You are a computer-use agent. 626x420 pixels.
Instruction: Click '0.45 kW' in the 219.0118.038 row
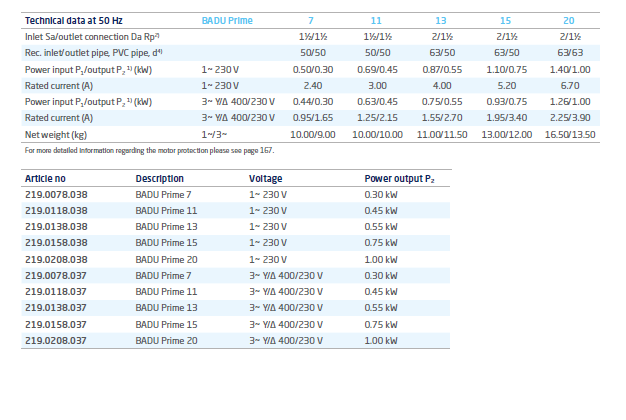point(381,211)
